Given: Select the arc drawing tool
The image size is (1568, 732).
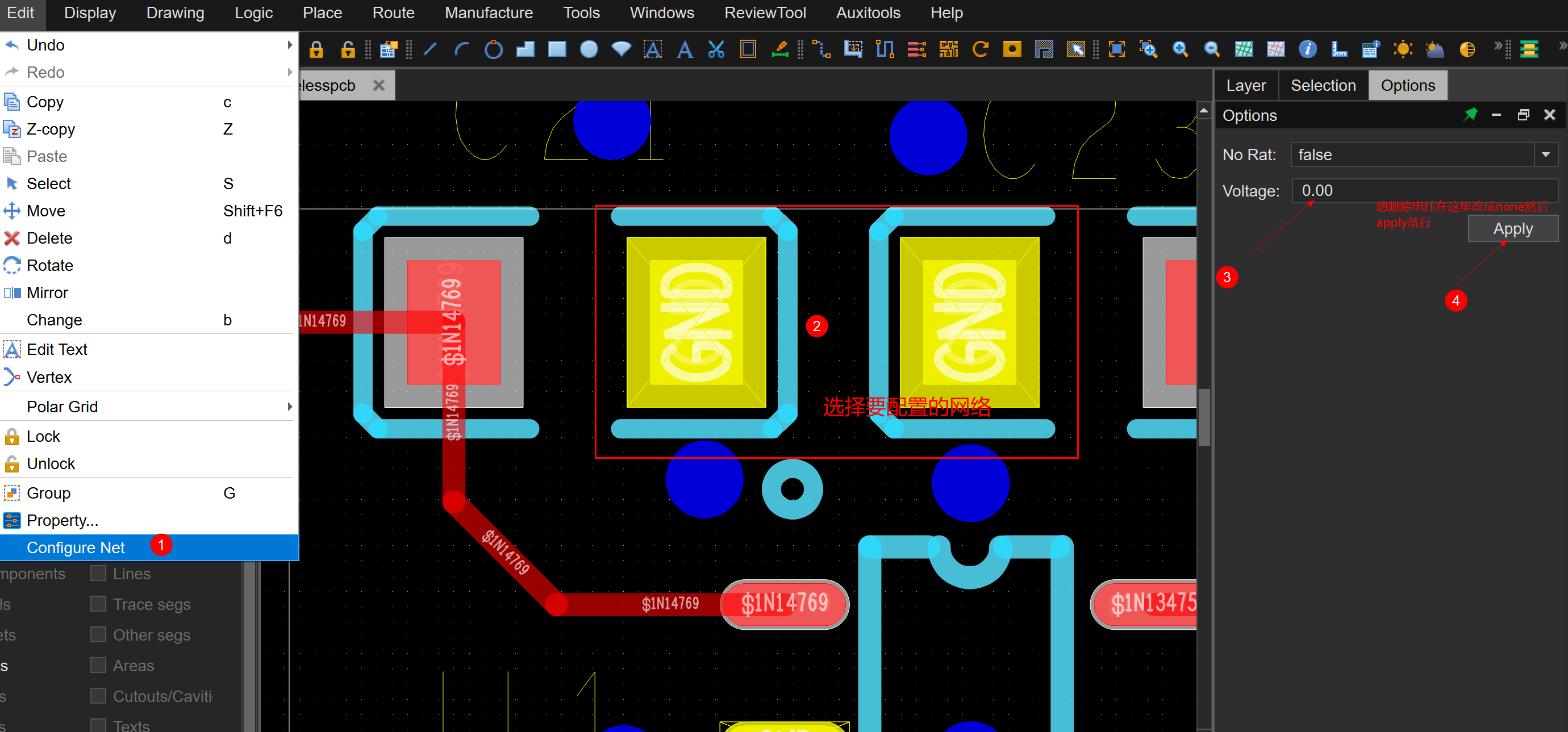Looking at the screenshot, I should tap(461, 49).
